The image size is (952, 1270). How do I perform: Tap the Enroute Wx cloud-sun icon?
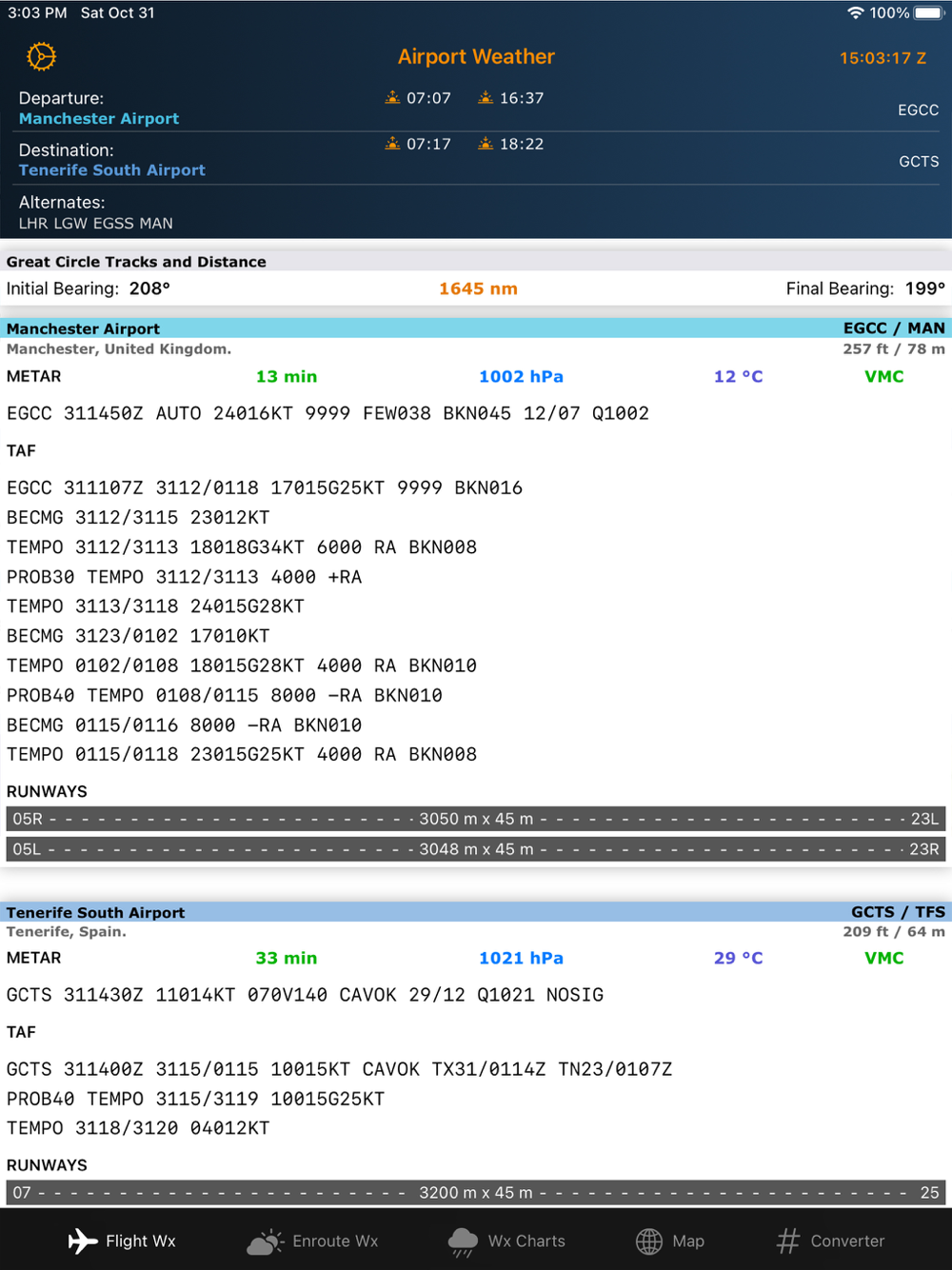(266, 1240)
